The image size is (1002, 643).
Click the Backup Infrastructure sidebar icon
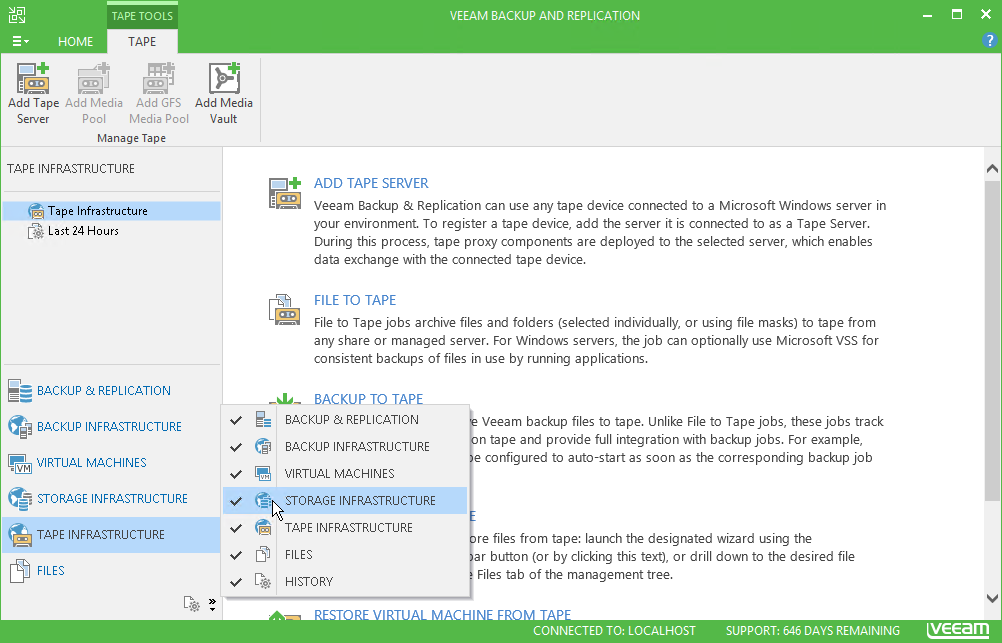[20, 426]
